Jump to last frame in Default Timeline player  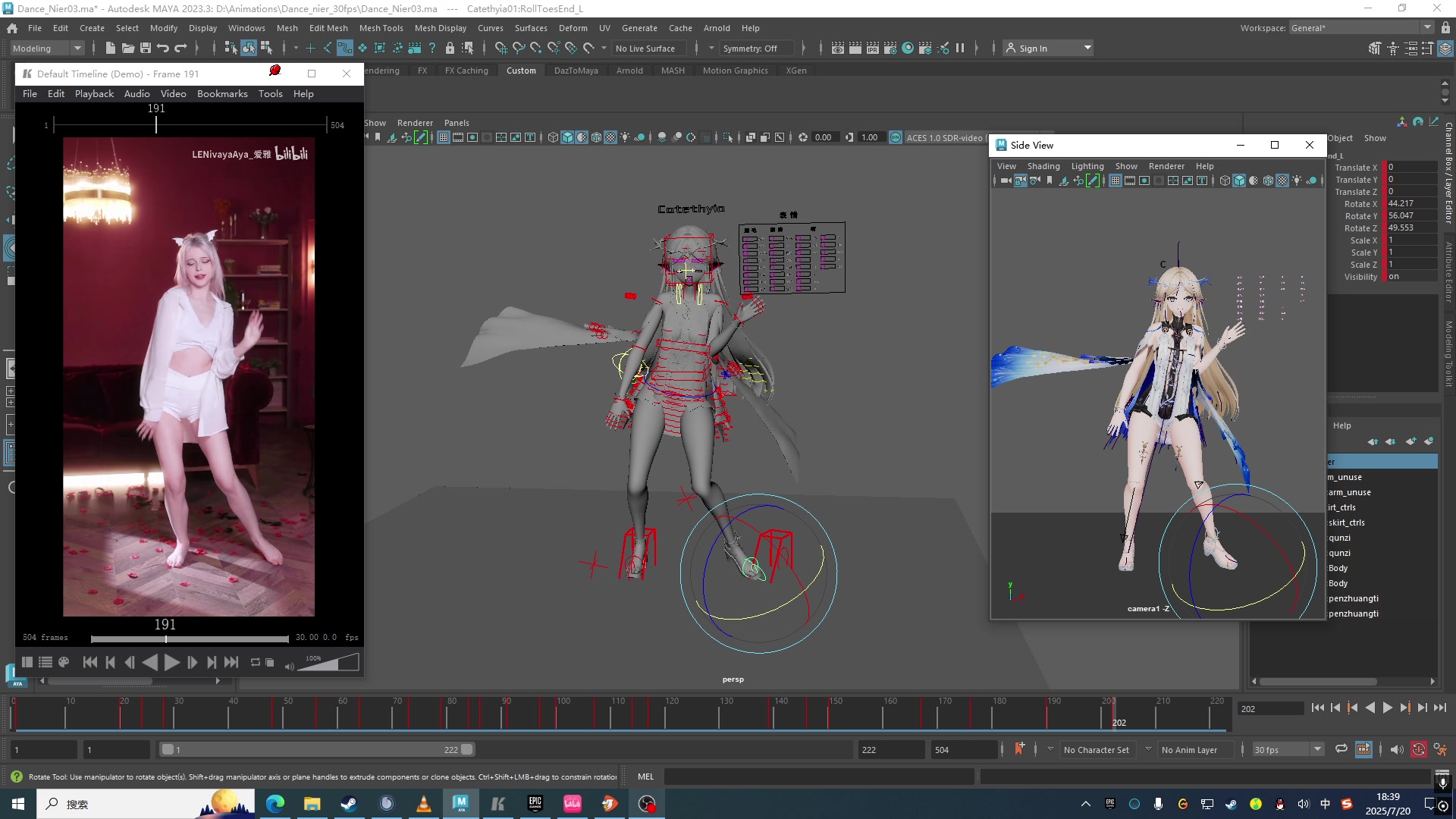pyautogui.click(x=232, y=662)
